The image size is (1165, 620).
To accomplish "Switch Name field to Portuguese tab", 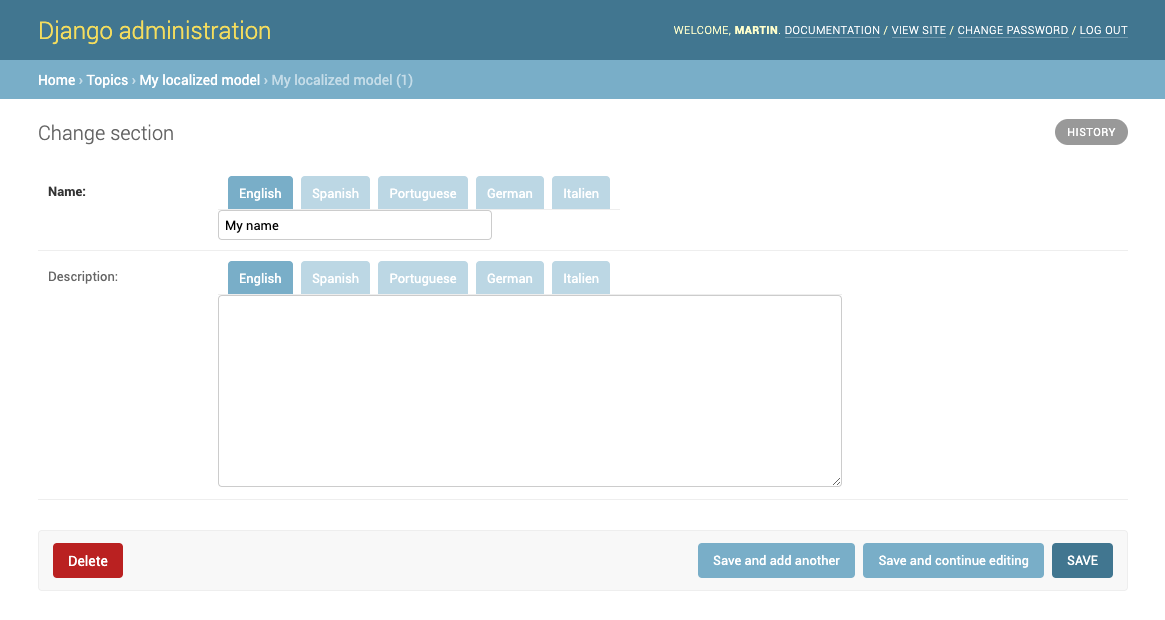I will click(422, 193).
